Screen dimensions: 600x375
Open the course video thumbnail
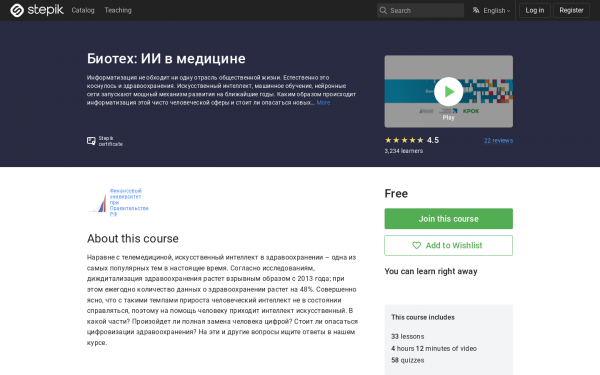(x=448, y=91)
